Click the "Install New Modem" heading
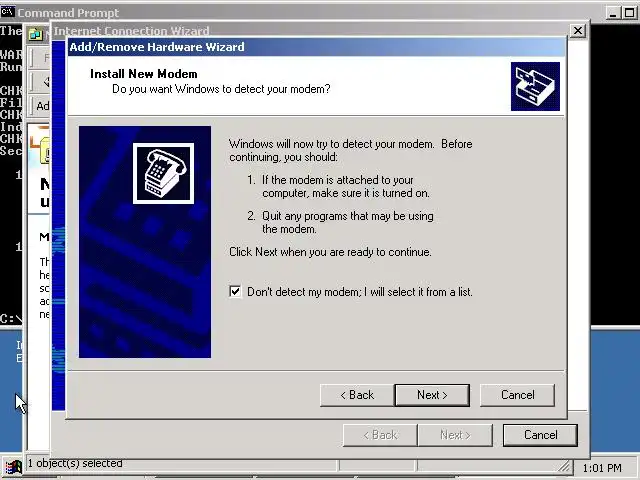The width and height of the screenshot is (640, 480). click(x=144, y=74)
